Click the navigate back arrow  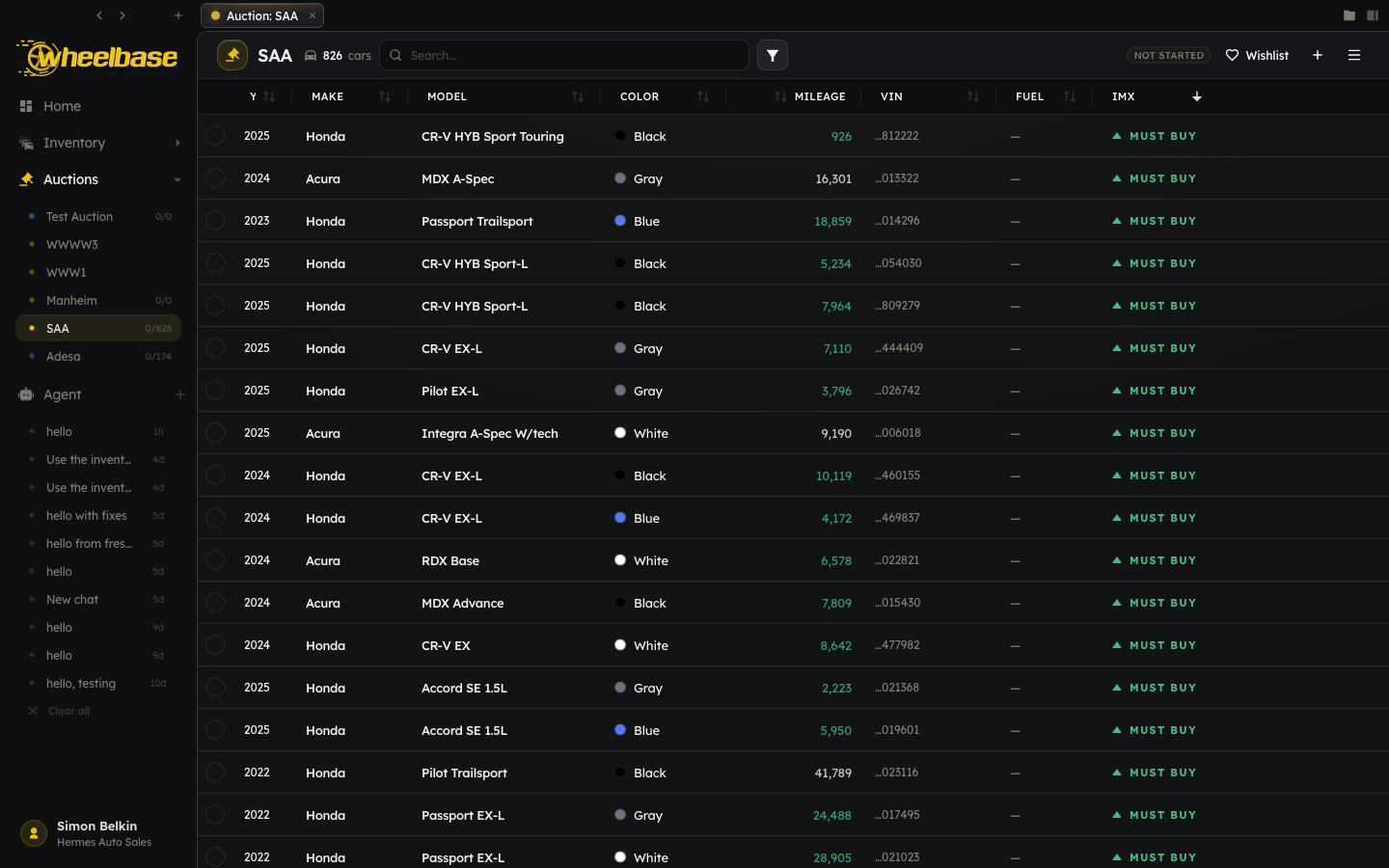point(99,15)
